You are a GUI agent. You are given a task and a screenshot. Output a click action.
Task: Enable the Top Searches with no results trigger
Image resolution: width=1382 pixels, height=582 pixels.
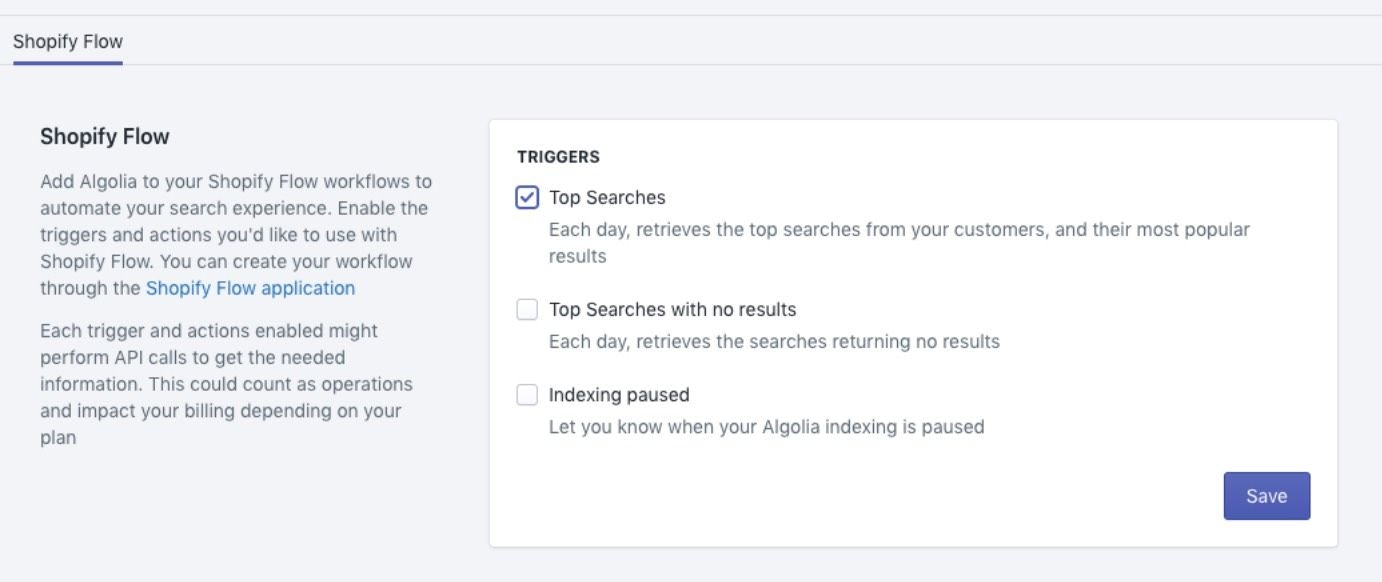[x=528, y=309]
